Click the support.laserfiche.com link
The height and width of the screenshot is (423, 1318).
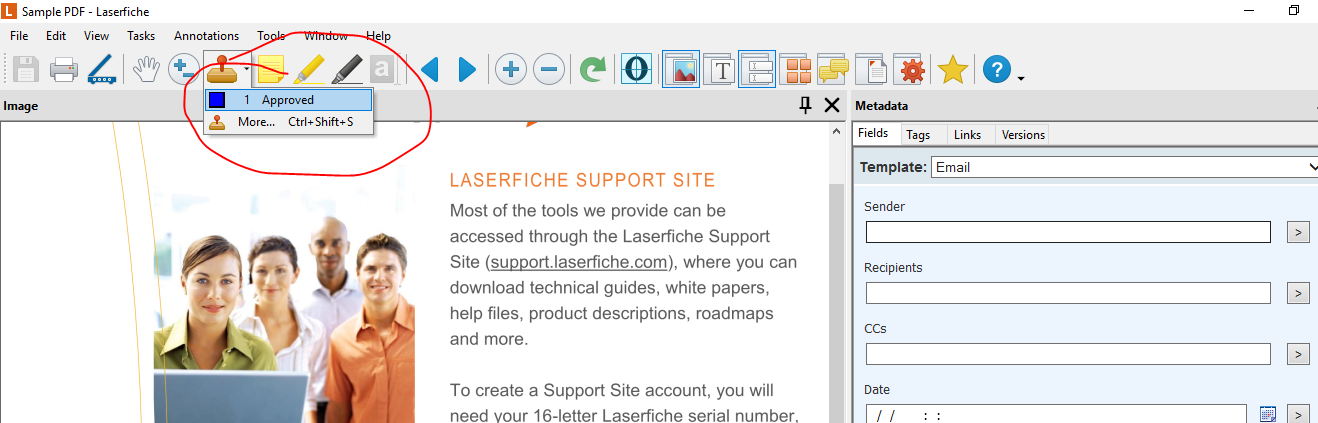click(x=578, y=263)
